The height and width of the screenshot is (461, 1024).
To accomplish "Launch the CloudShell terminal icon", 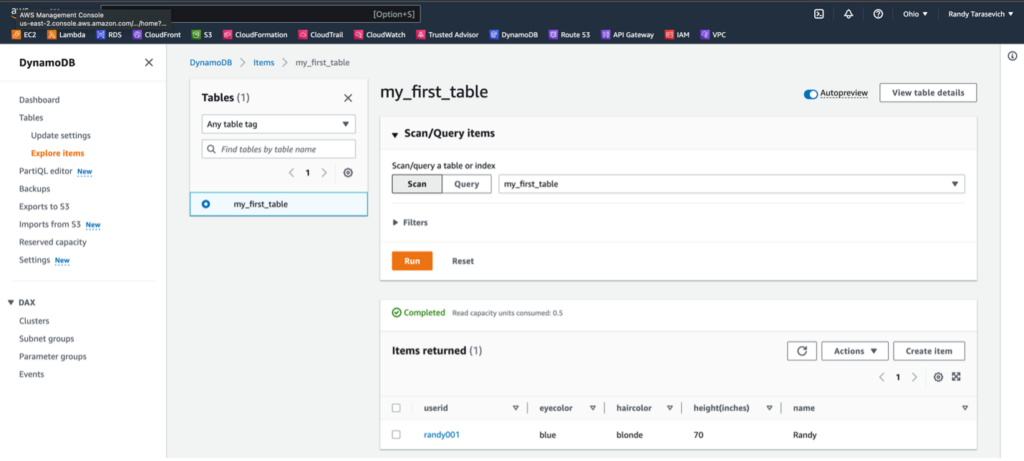I will click(x=818, y=14).
